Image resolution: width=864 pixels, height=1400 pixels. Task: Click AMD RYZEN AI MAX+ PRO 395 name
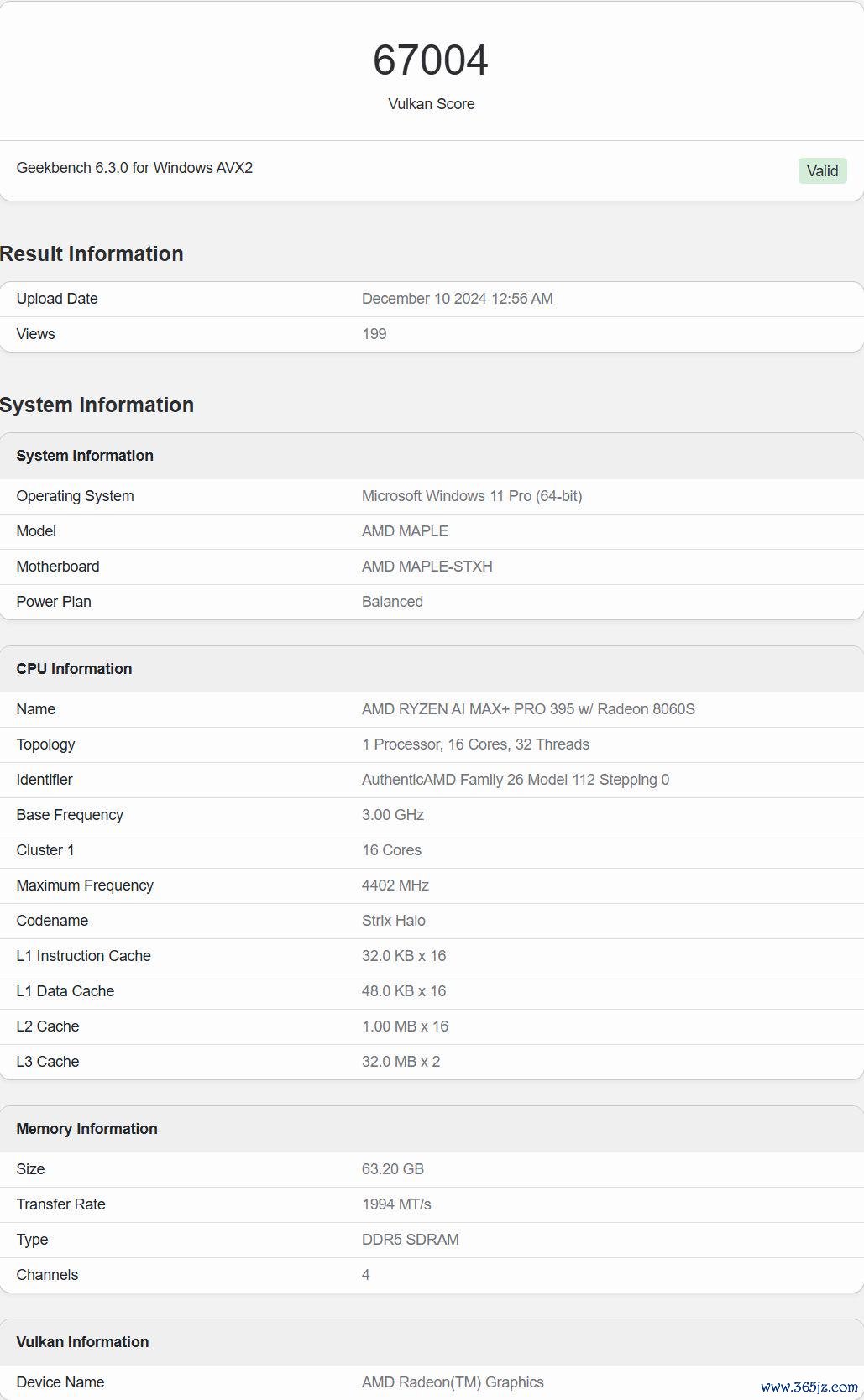[x=528, y=709]
